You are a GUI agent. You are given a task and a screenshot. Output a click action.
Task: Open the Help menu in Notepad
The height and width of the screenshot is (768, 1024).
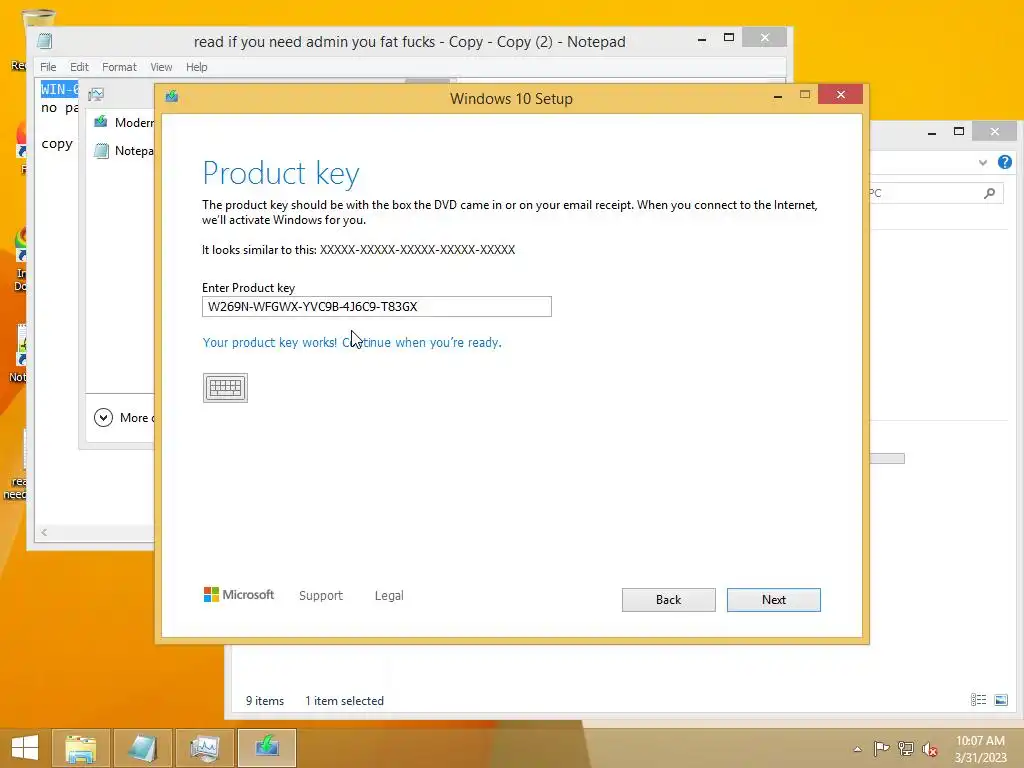[197, 67]
